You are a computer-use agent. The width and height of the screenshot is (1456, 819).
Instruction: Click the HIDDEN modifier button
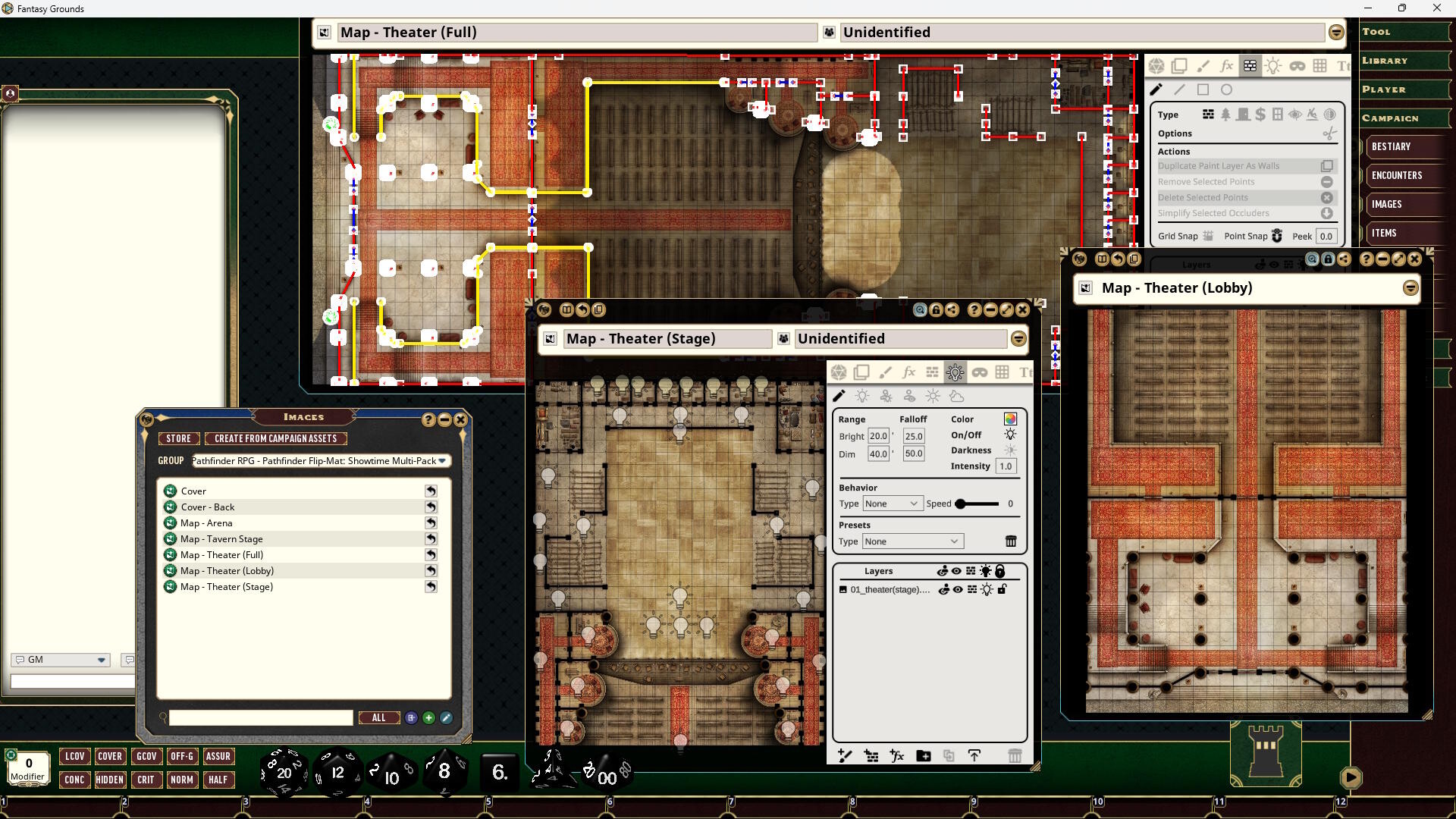click(x=109, y=780)
